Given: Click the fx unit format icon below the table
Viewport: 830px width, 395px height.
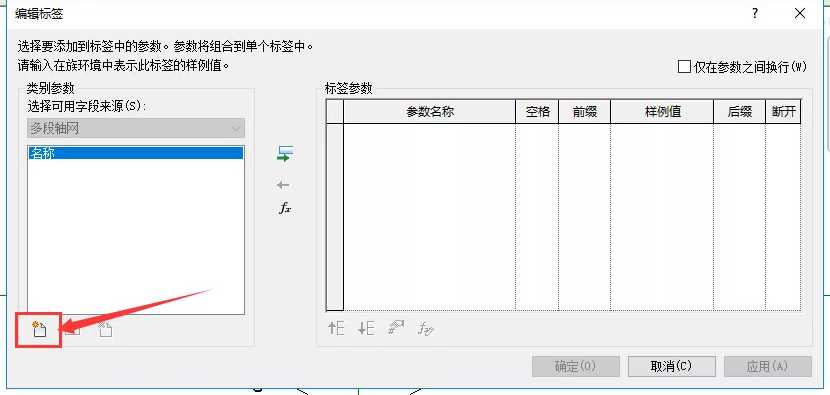Looking at the screenshot, I should (426, 329).
